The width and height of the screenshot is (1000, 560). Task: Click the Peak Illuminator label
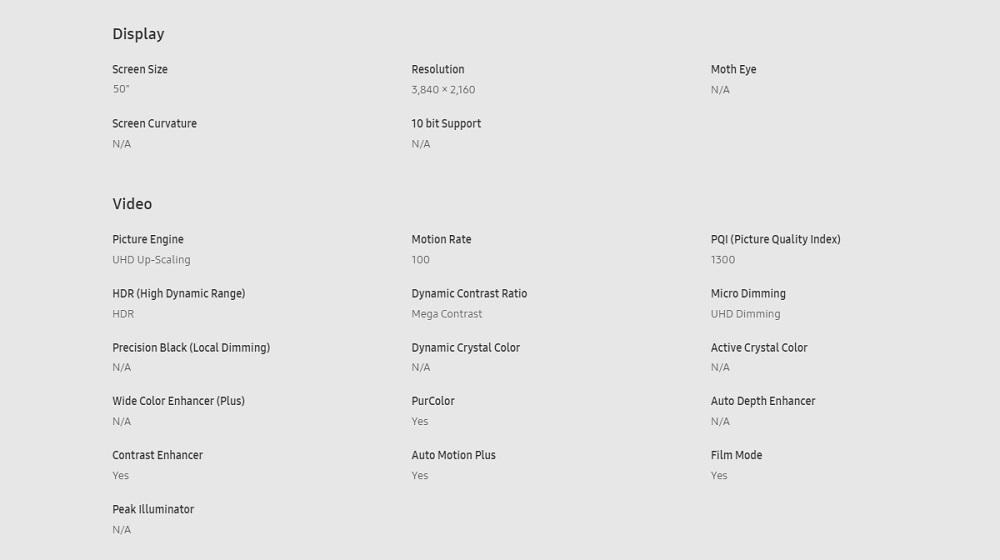click(153, 510)
